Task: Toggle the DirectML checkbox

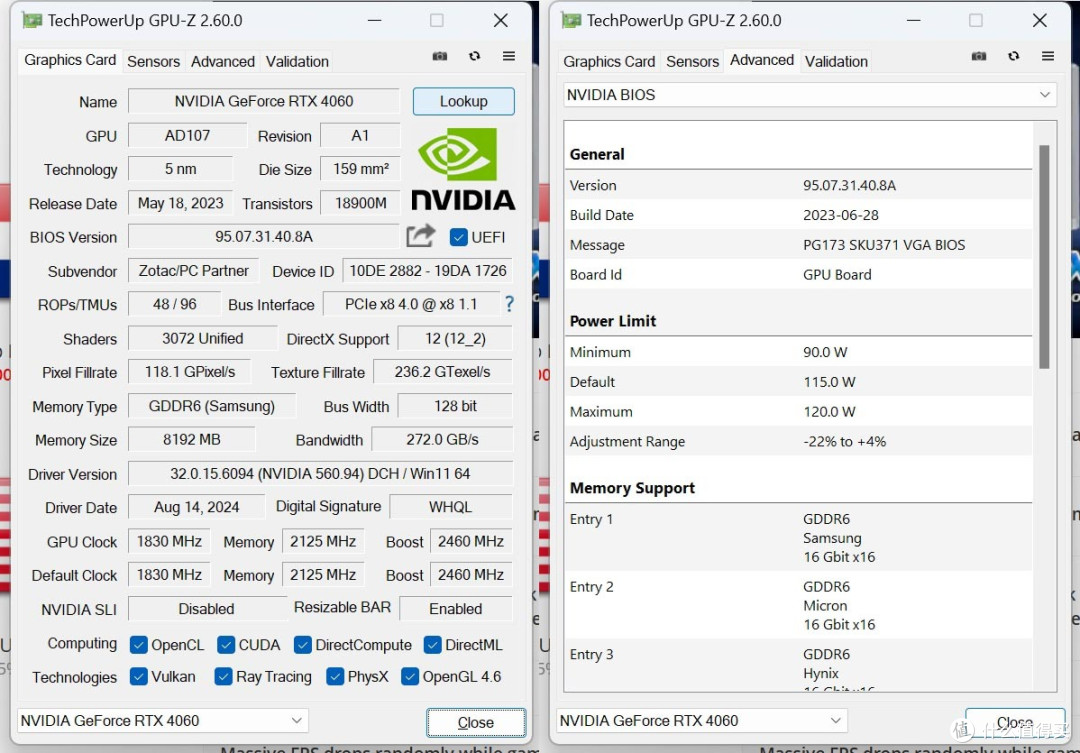Action: pyautogui.click(x=433, y=645)
